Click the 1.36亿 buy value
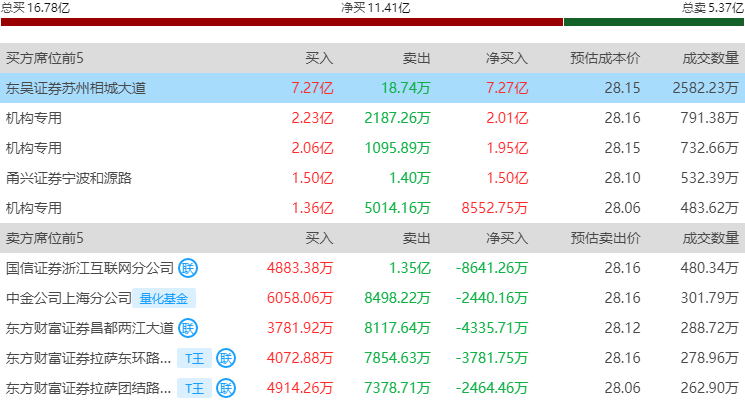745x400 pixels. point(312,208)
